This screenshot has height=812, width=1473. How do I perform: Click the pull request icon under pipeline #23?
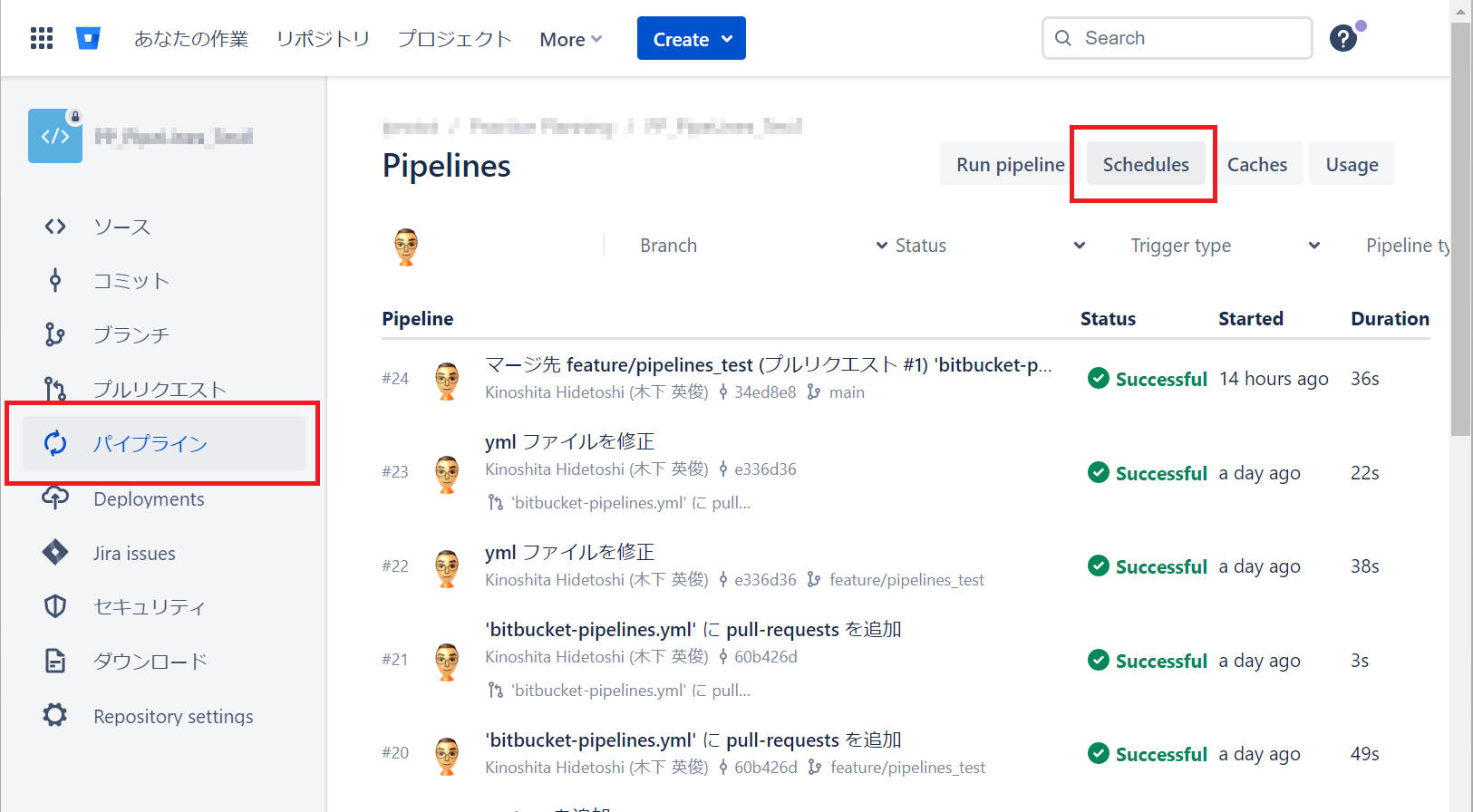coord(495,502)
